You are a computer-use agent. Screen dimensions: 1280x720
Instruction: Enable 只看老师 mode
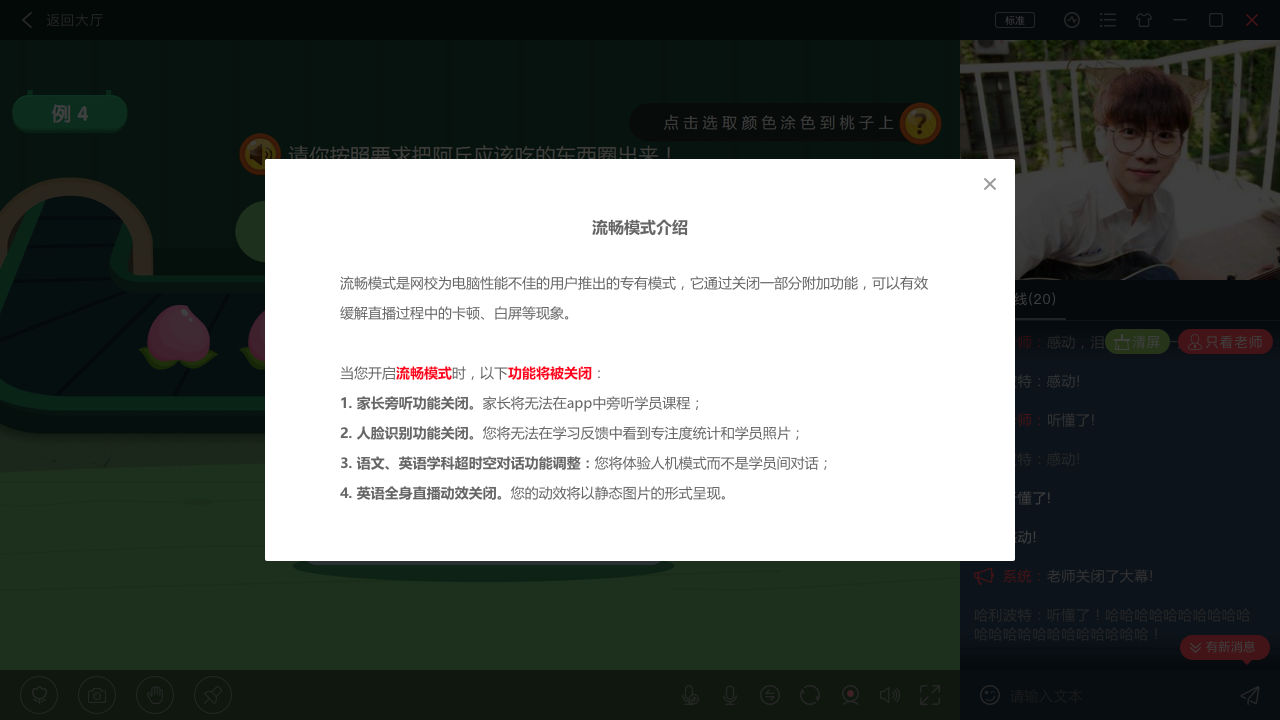(1225, 341)
